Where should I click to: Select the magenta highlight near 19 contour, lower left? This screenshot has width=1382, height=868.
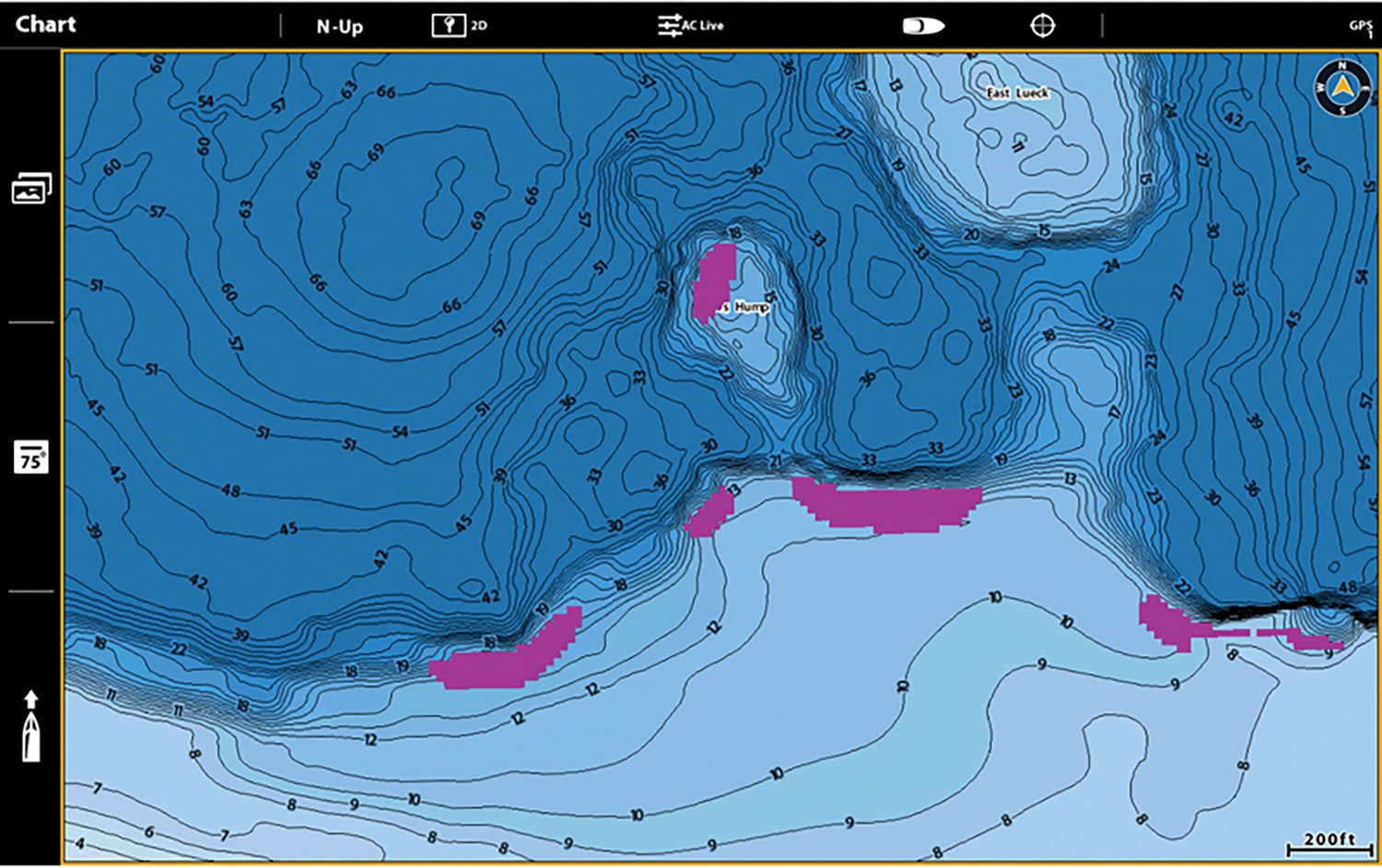tap(507, 659)
